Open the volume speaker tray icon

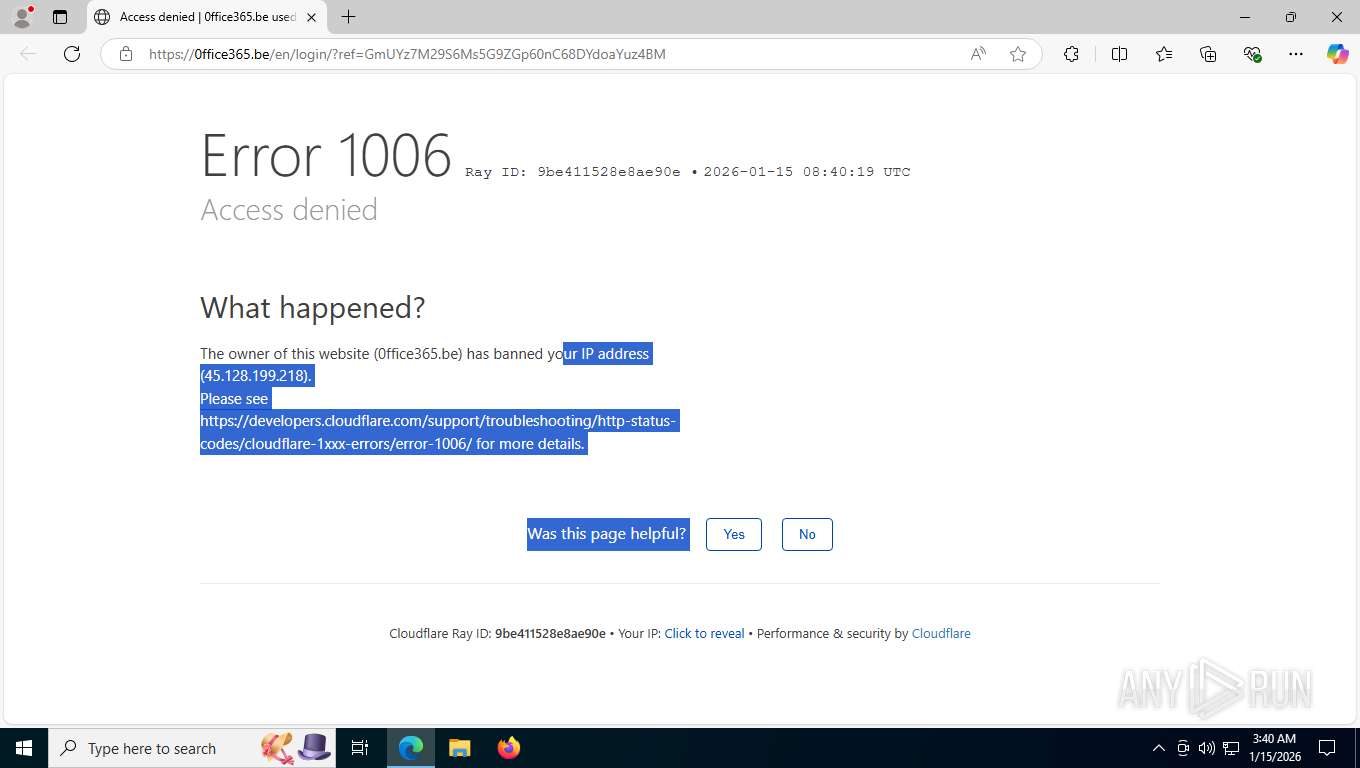[x=1206, y=748]
